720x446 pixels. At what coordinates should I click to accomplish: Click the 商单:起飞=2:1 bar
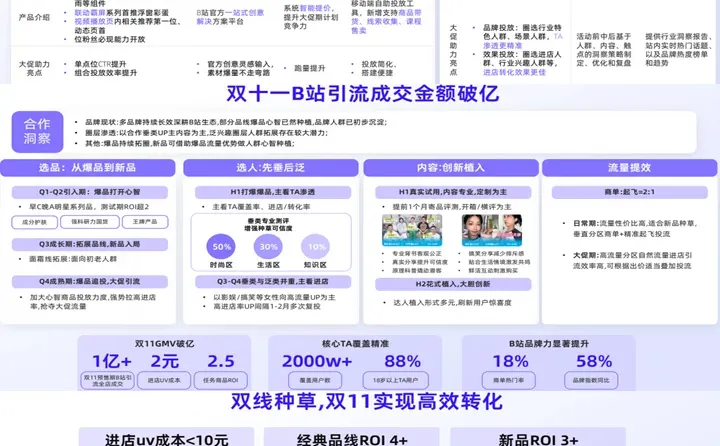point(630,192)
